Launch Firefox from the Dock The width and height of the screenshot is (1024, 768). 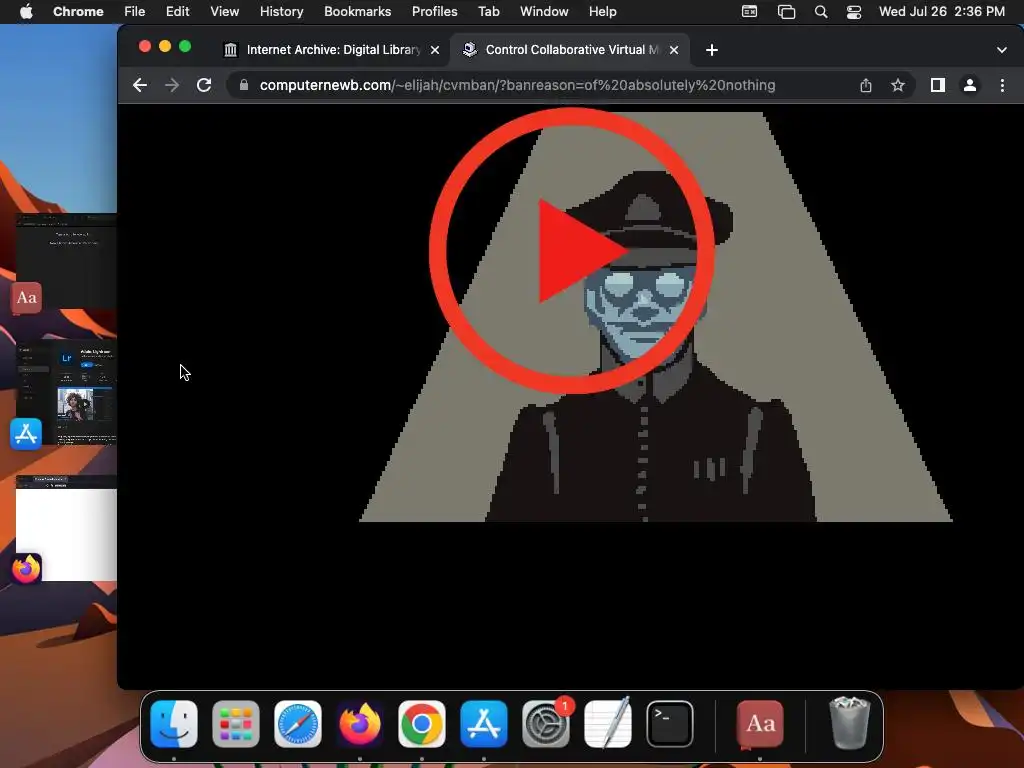[360, 724]
